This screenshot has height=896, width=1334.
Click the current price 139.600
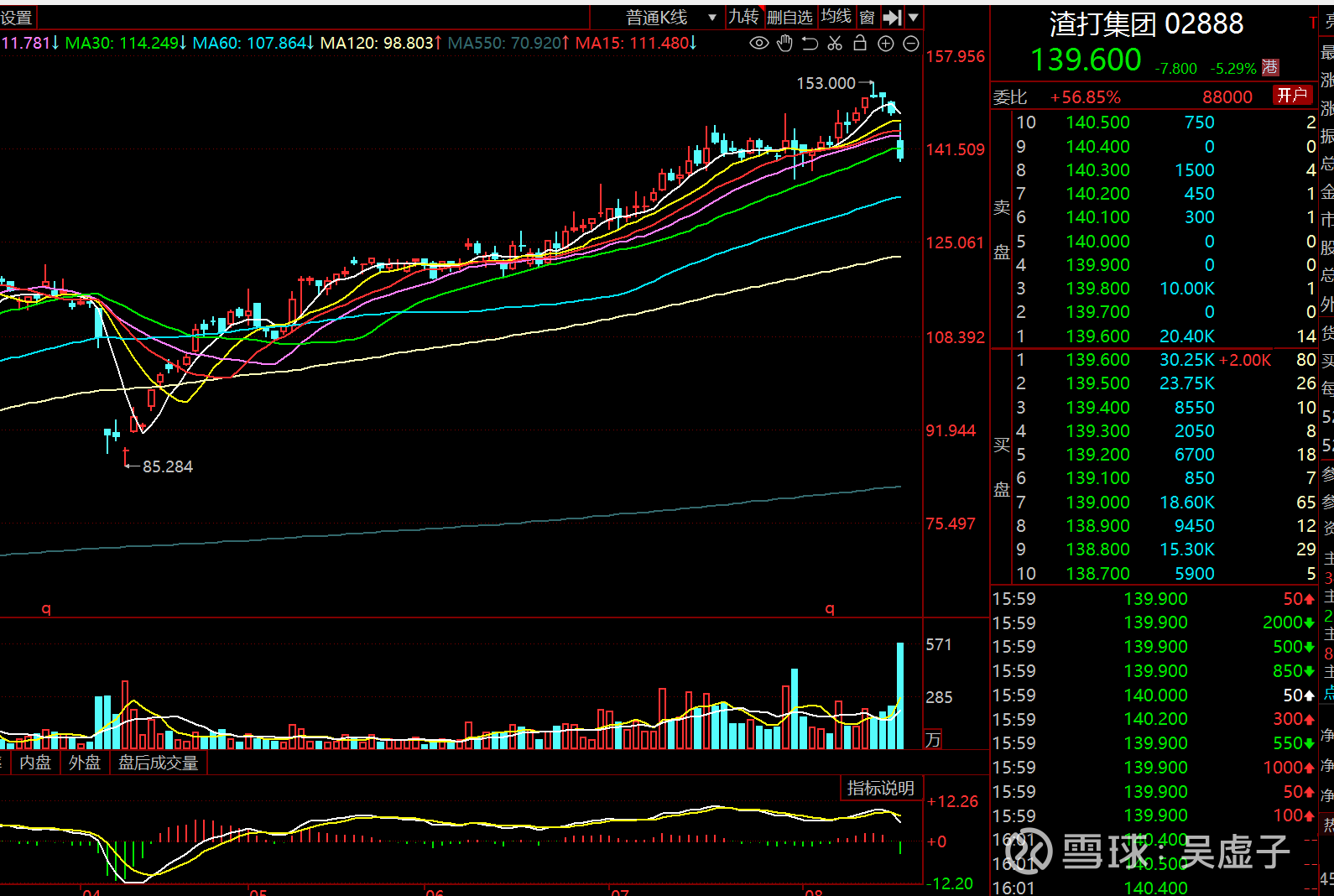1086,60
